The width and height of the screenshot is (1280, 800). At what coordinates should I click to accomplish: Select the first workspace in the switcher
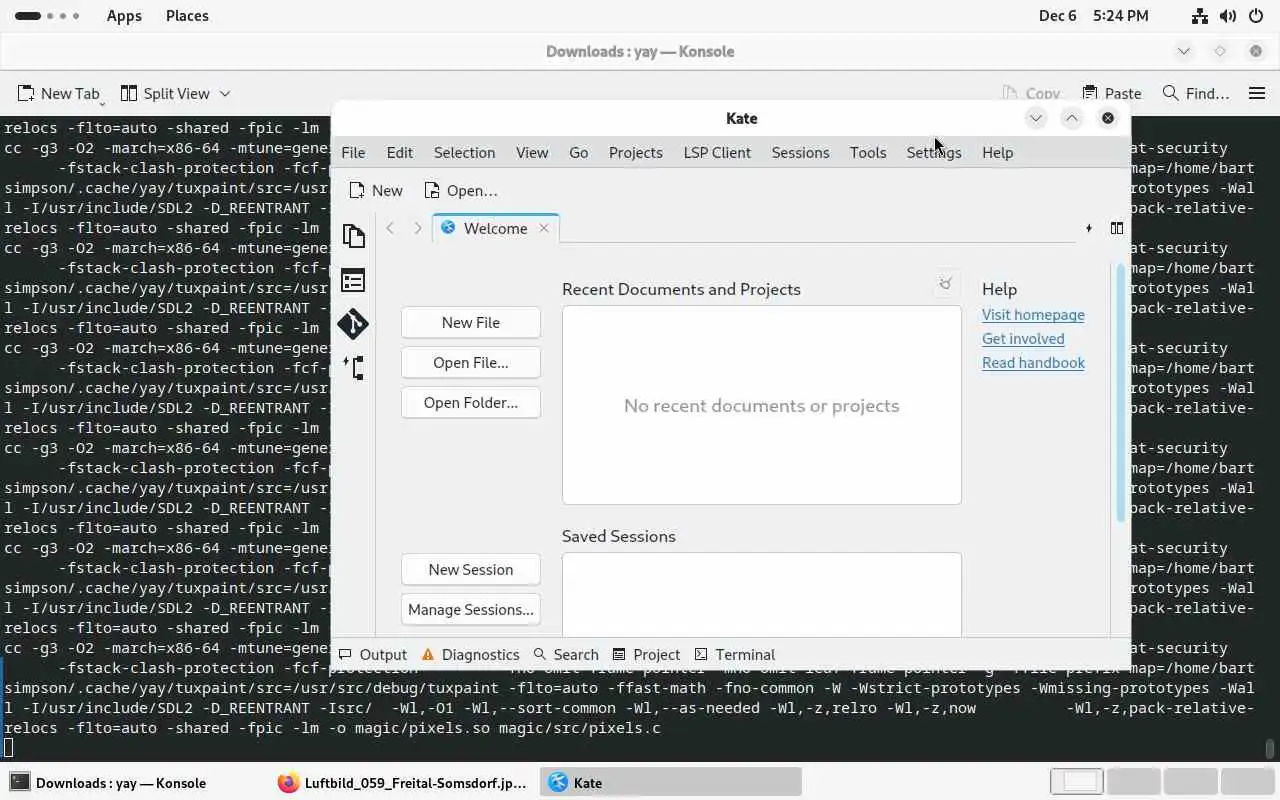pos(1077,782)
